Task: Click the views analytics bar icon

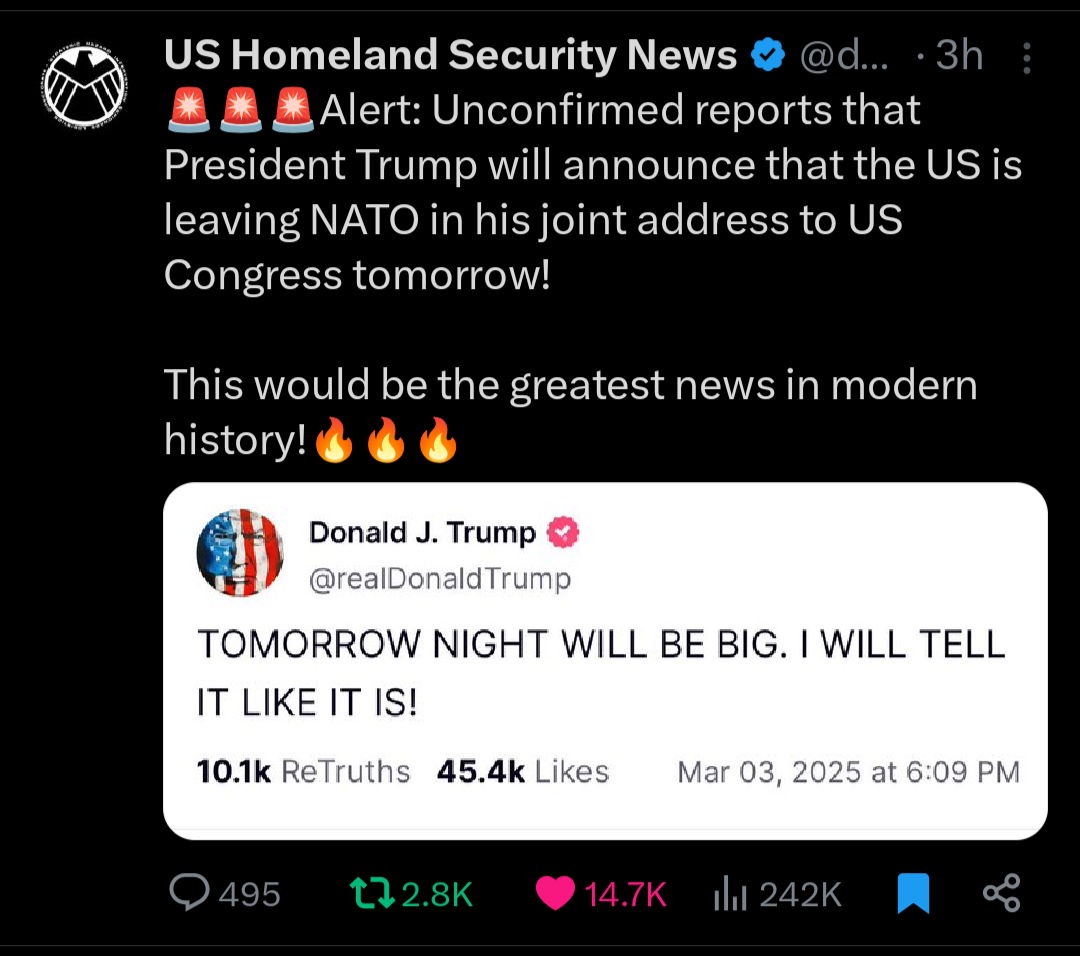Action: tap(730, 893)
